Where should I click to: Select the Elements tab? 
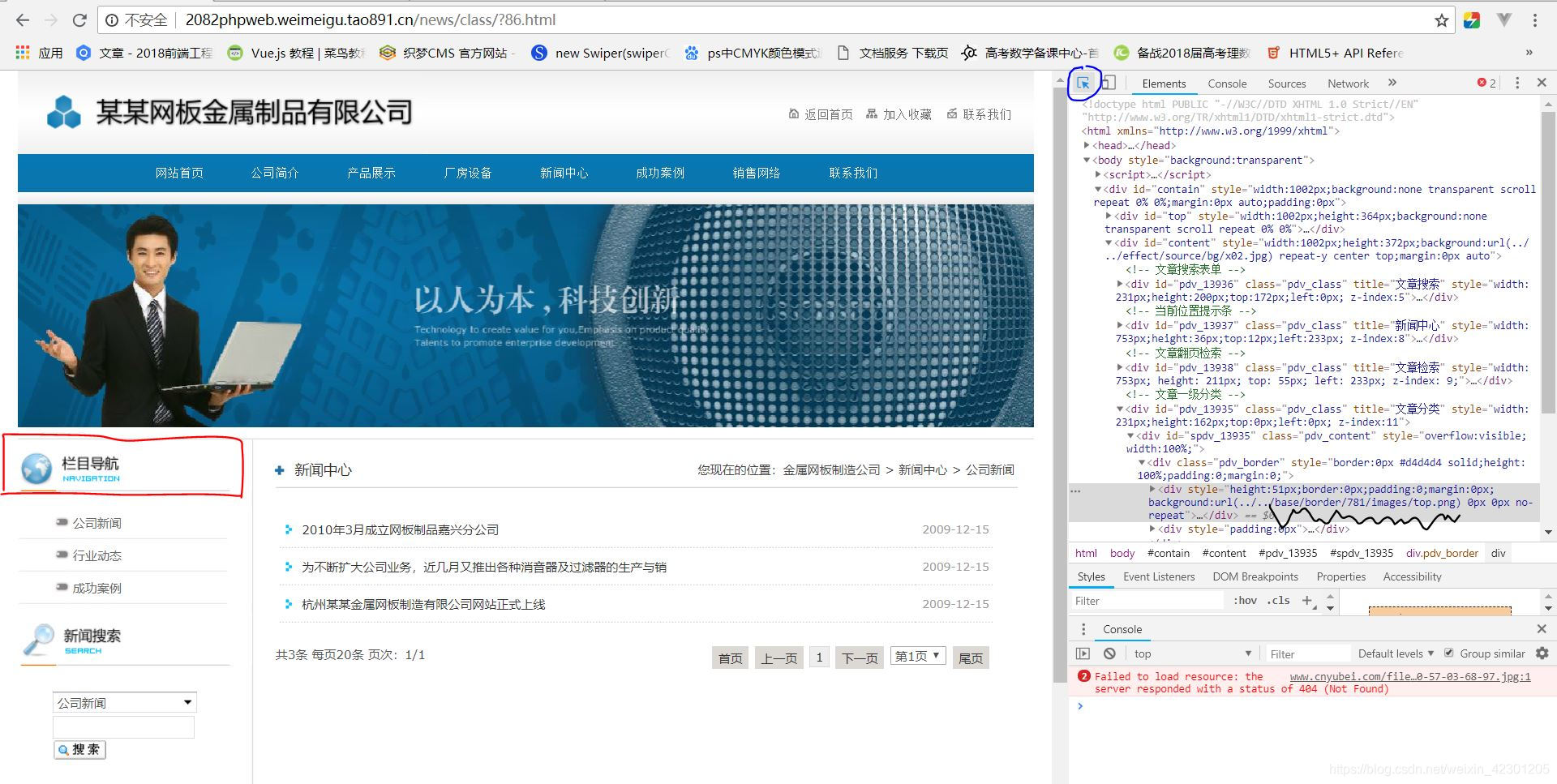pyautogui.click(x=1164, y=84)
